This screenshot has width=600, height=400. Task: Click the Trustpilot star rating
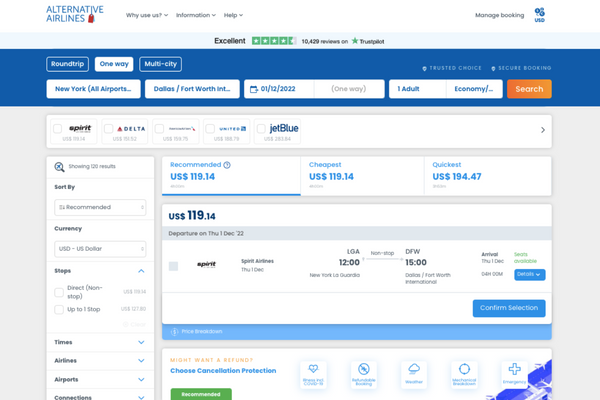coord(274,41)
